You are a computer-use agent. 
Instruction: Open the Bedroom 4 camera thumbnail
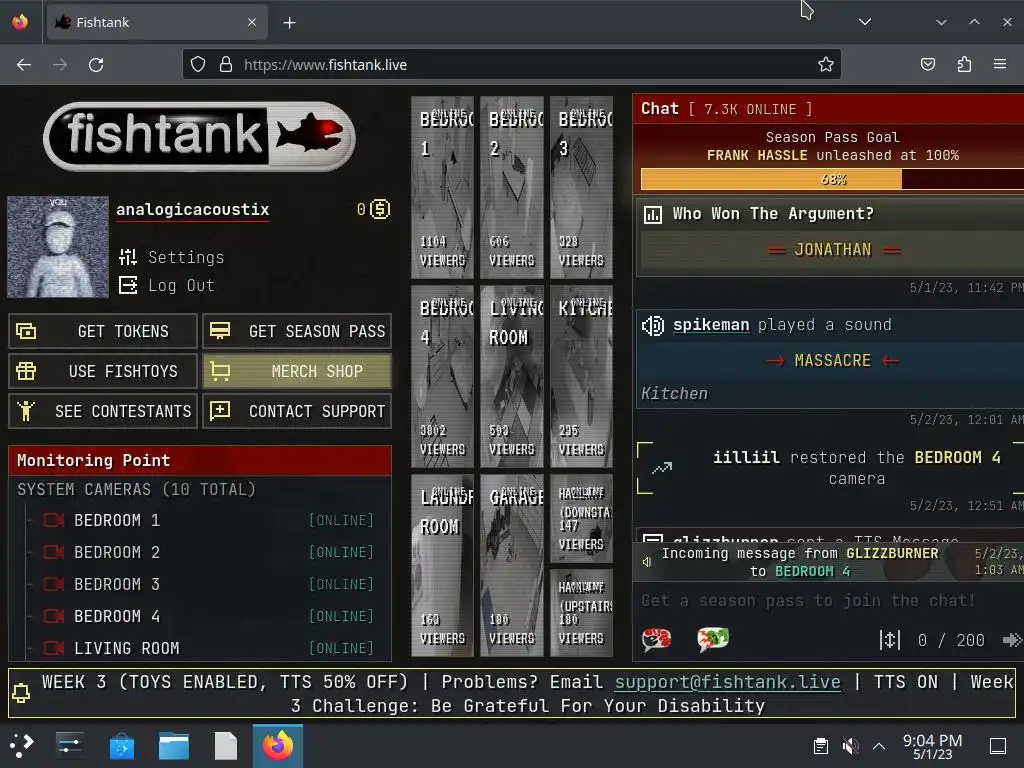coord(442,376)
